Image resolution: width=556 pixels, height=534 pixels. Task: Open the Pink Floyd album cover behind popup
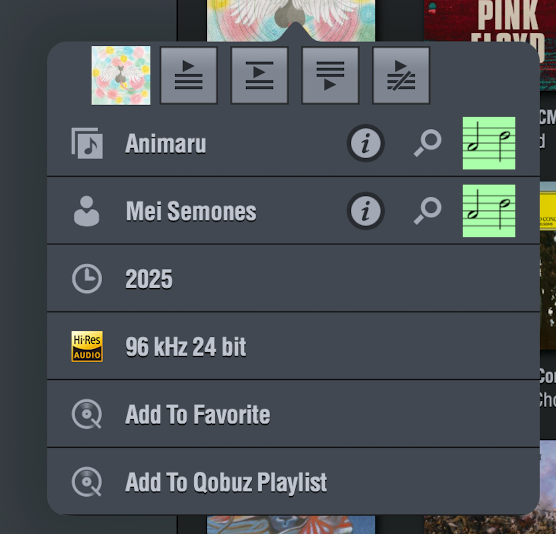[x=490, y=21]
